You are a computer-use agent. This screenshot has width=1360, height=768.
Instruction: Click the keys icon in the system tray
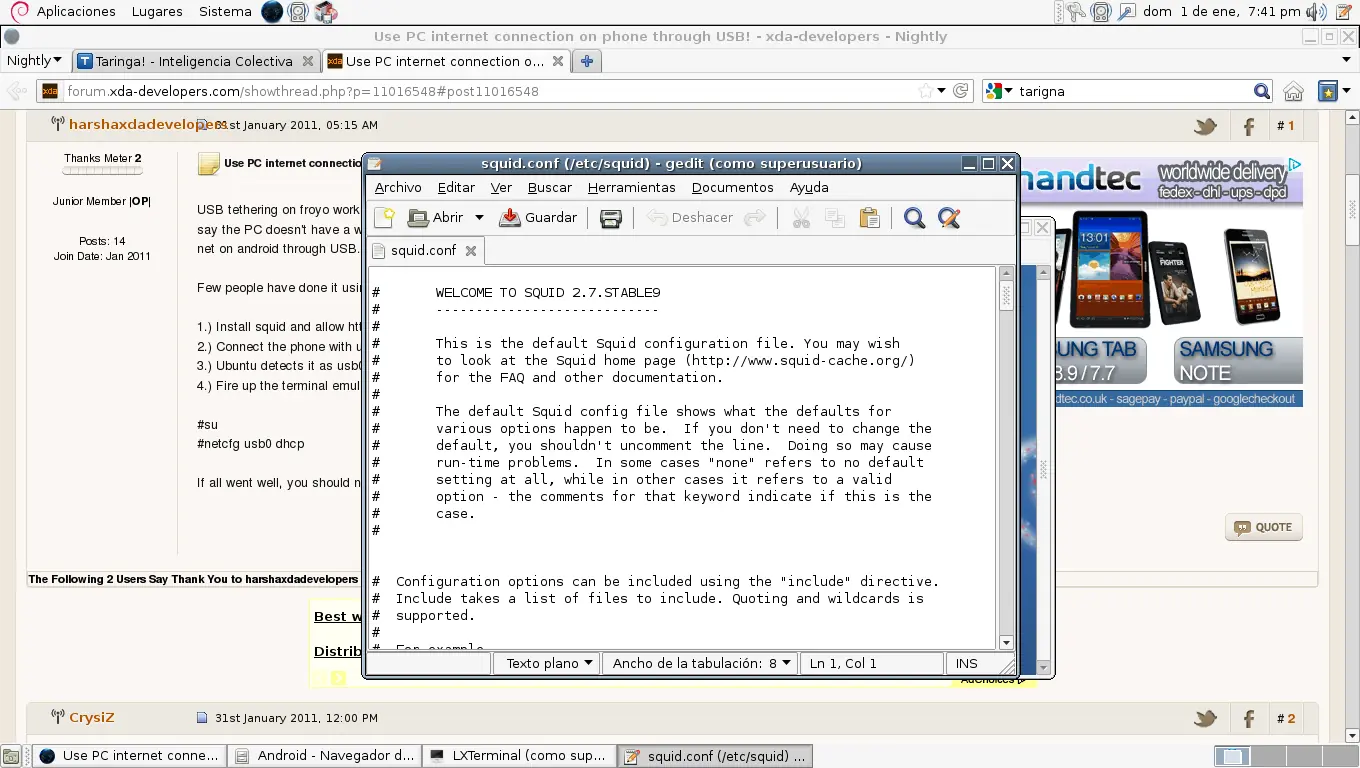[1076, 12]
